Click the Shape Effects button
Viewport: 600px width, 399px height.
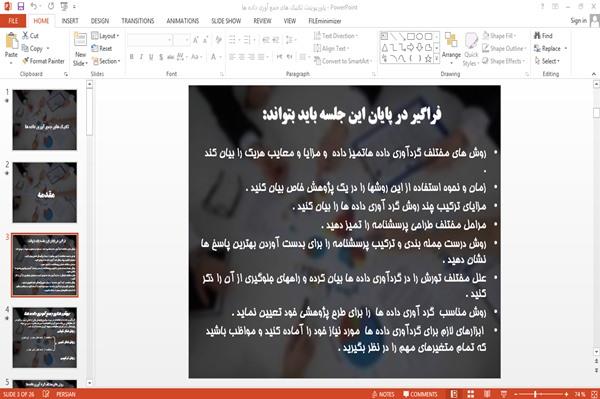click(x=504, y=61)
